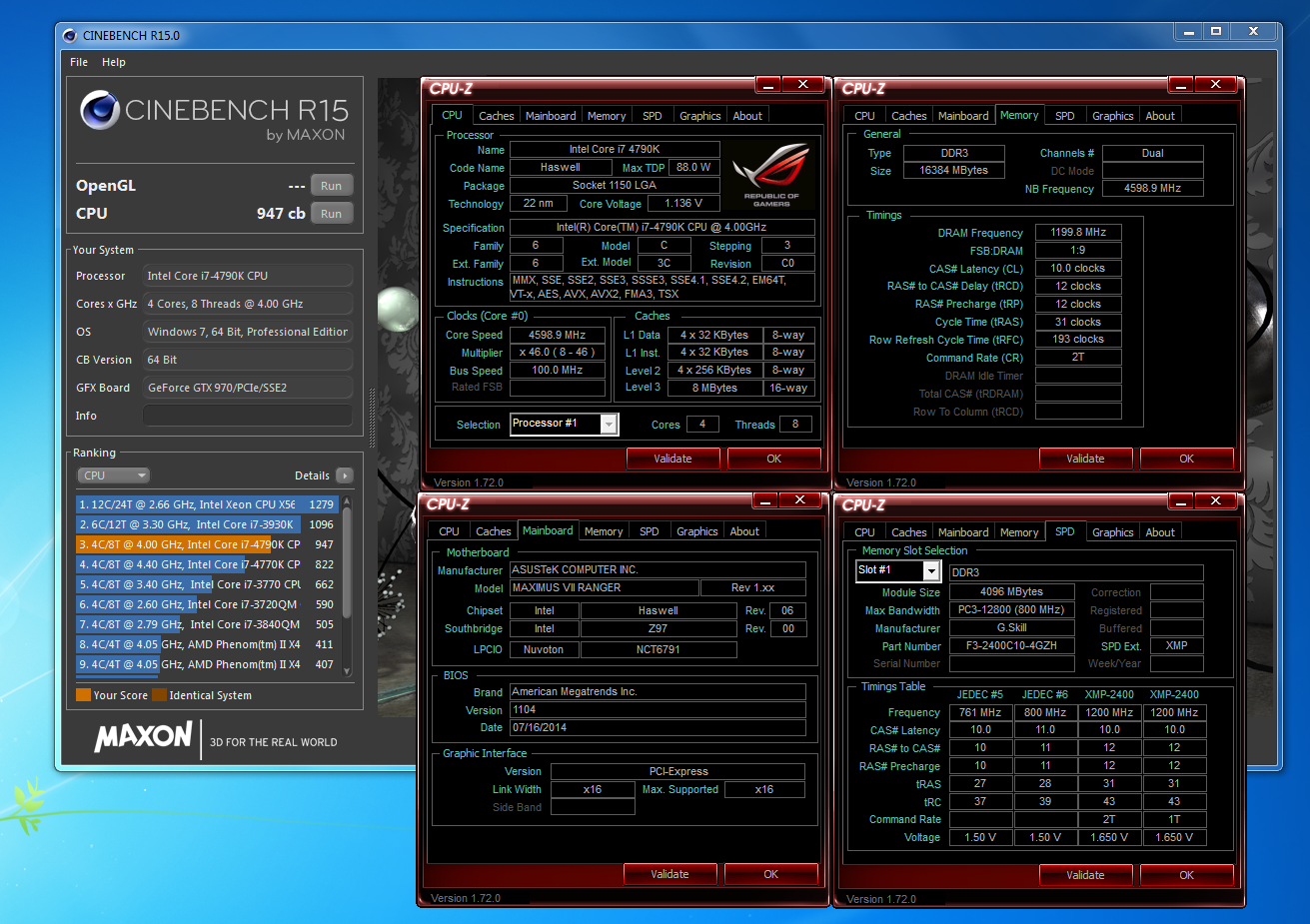Click the ranking scrollbar down arrow
This screenshot has width=1310, height=924.
click(x=347, y=671)
